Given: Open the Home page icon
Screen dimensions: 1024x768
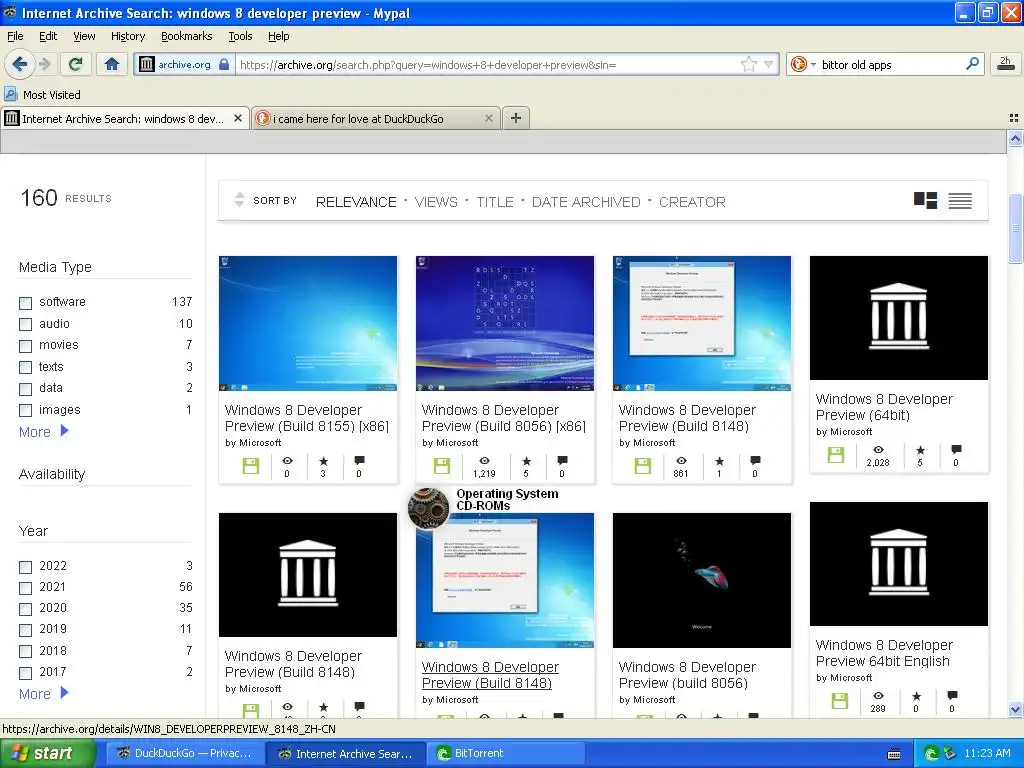Looking at the screenshot, I should [112, 64].
